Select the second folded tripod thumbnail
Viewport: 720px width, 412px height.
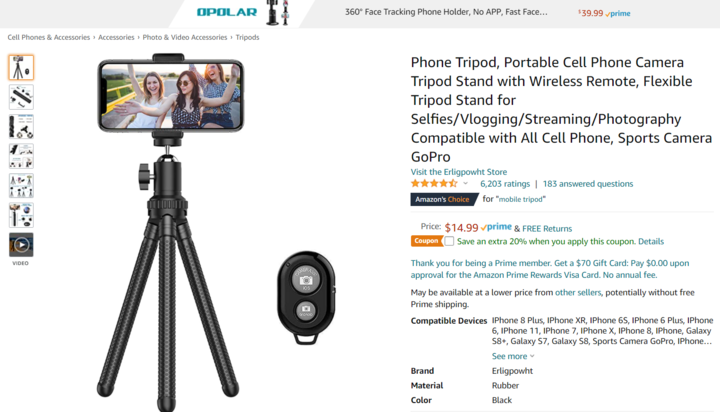21,97
